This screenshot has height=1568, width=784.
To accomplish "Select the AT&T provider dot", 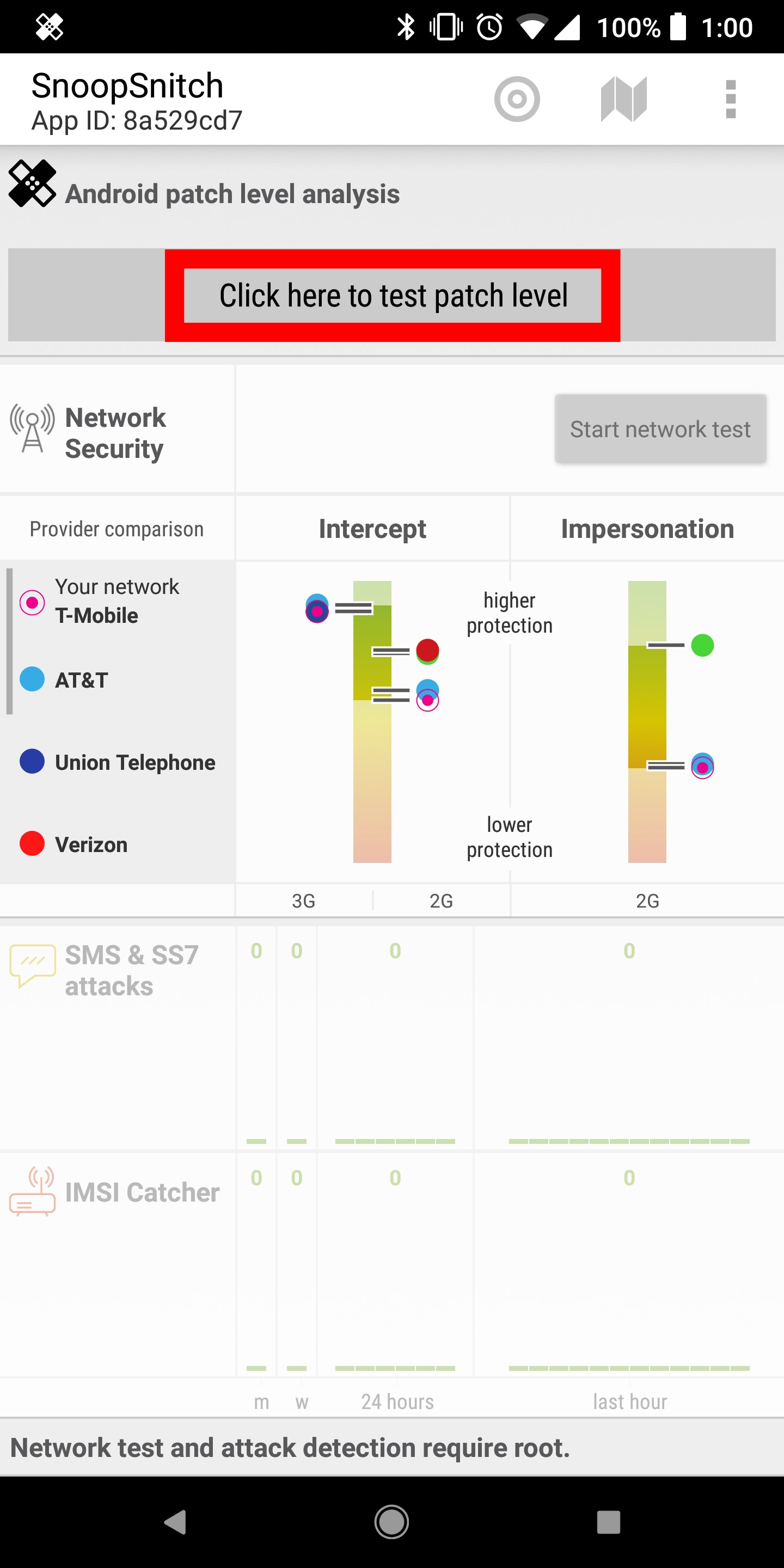I will click(x=31, y=679).
